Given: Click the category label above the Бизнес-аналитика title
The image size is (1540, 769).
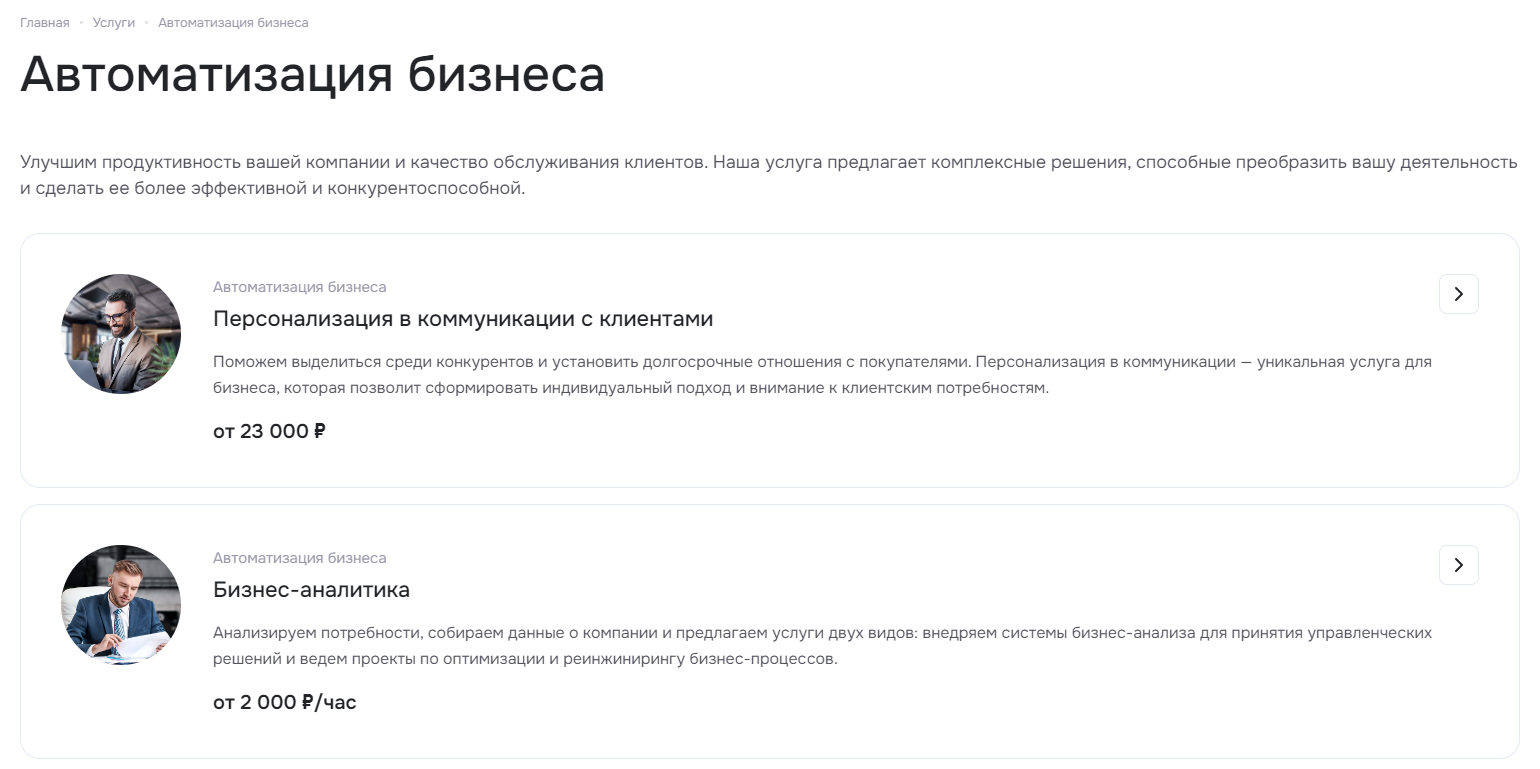Looking at the screenshot, I should (299, 558).
